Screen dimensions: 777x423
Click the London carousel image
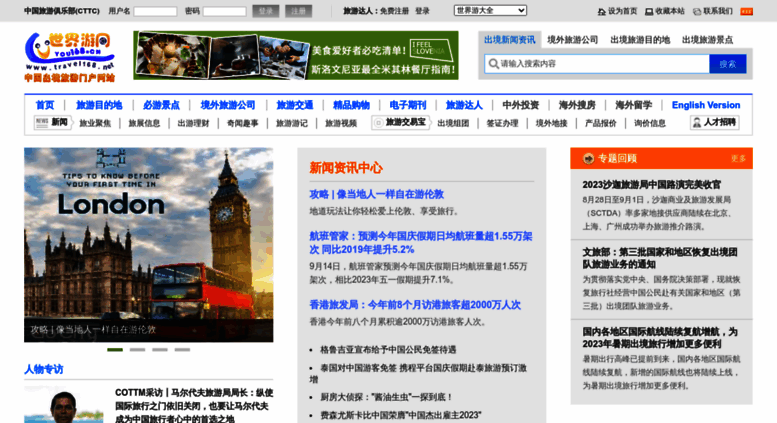(x=149, y=245)
